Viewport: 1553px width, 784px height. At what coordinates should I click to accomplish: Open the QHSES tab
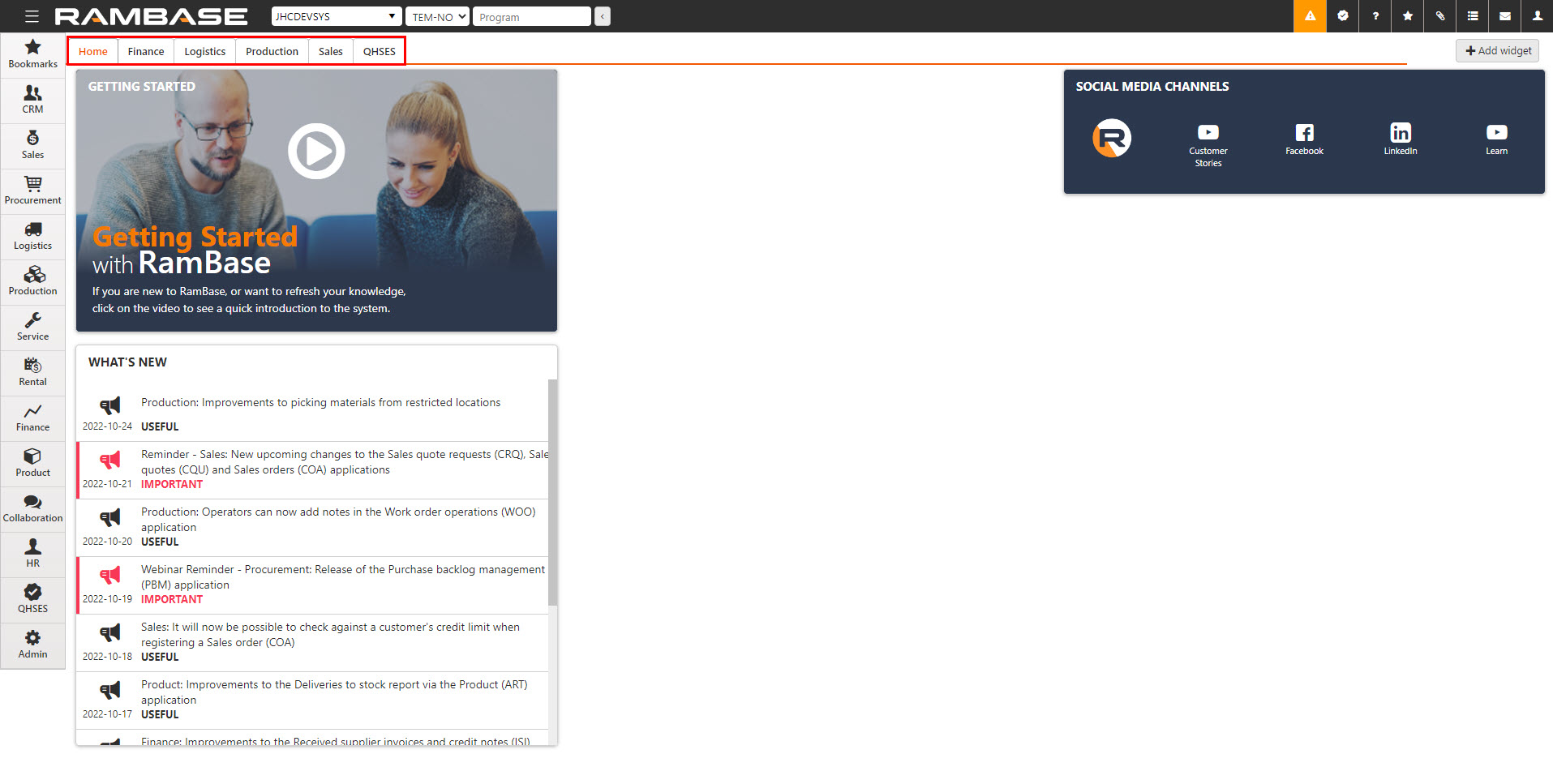pos(378,50)
